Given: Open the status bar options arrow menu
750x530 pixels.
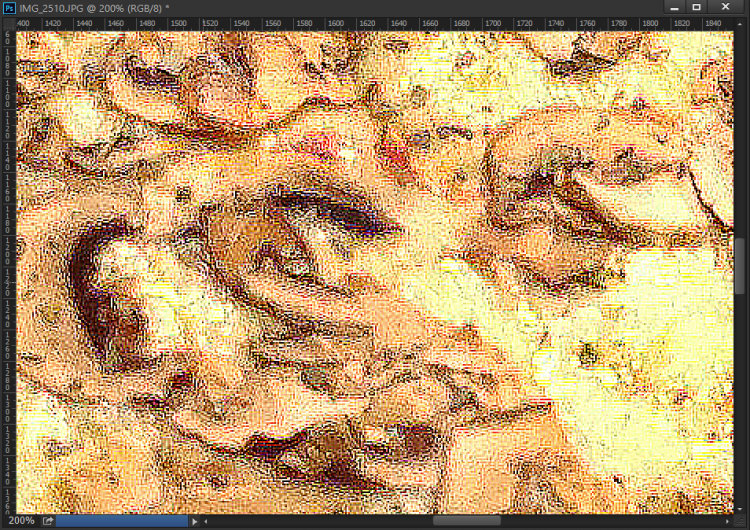Looking at the screenshot, I should (x=194, y=521).
